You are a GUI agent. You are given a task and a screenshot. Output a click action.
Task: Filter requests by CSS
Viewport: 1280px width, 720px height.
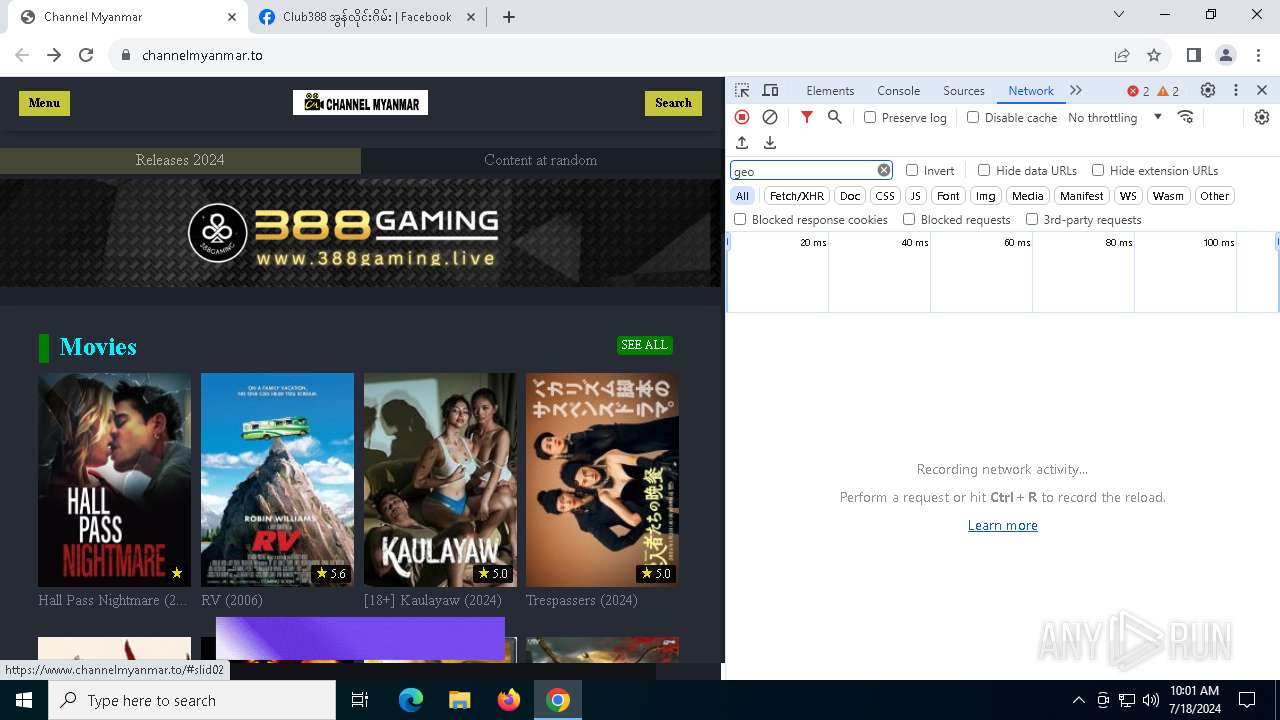coord(885,196)
